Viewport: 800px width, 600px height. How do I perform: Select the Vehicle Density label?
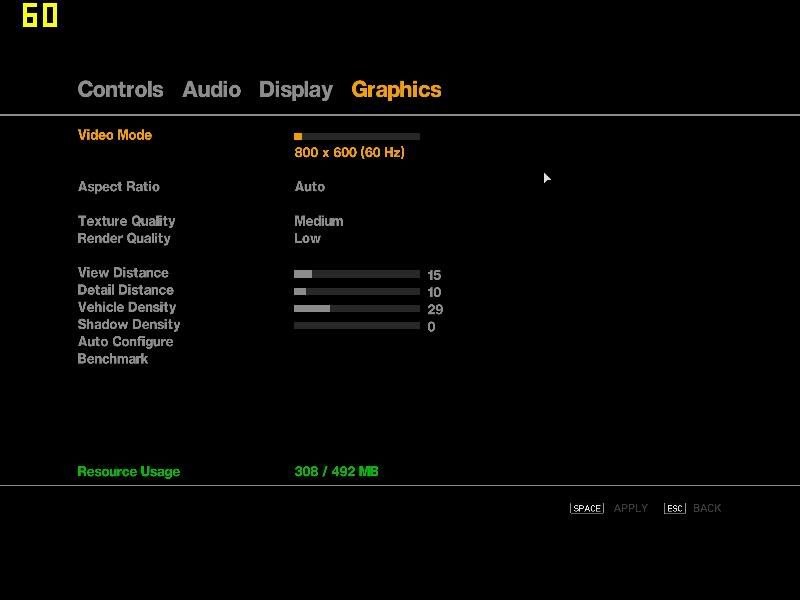pyautogui.click(x=127, y=307)
